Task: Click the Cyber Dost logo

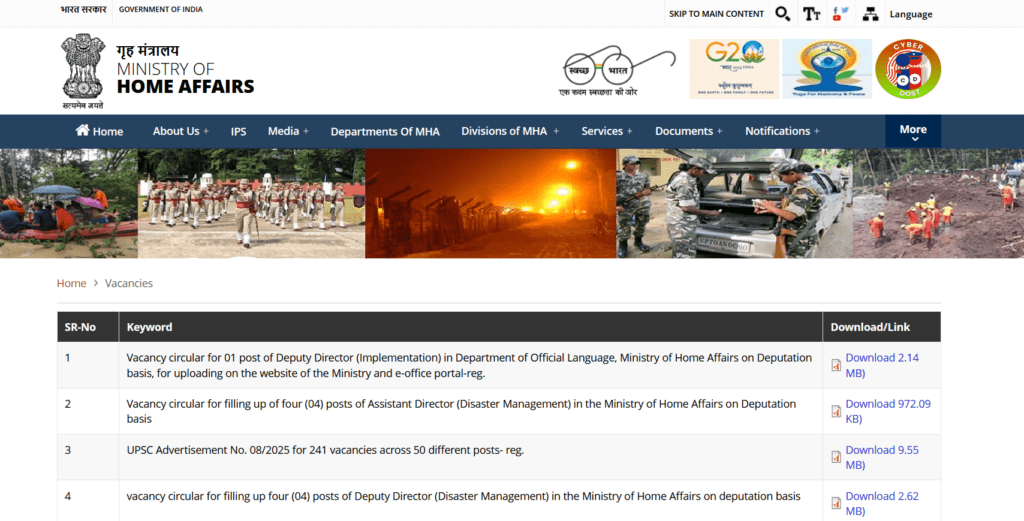Action: 908,69
